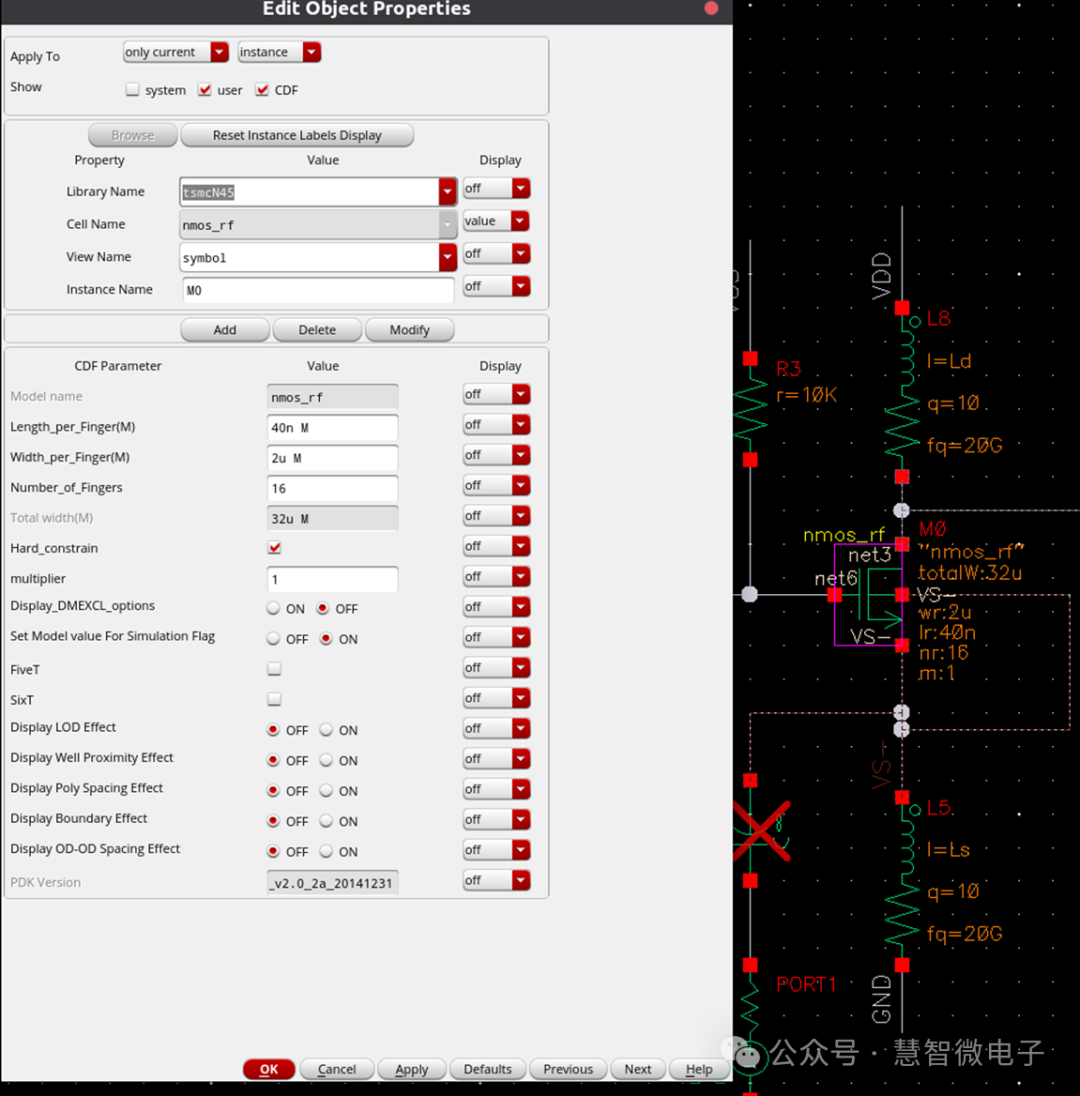Toggle the Hard_constrain checkbox

275,548
